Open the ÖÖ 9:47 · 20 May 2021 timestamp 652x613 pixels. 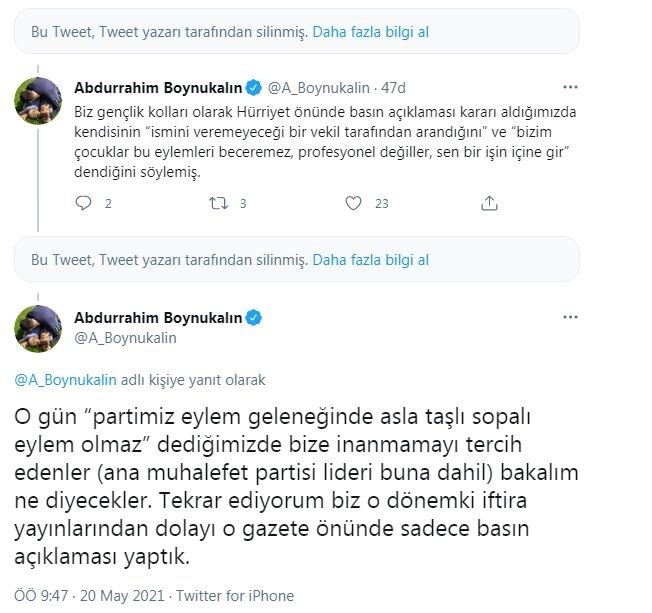coord(89,596)
